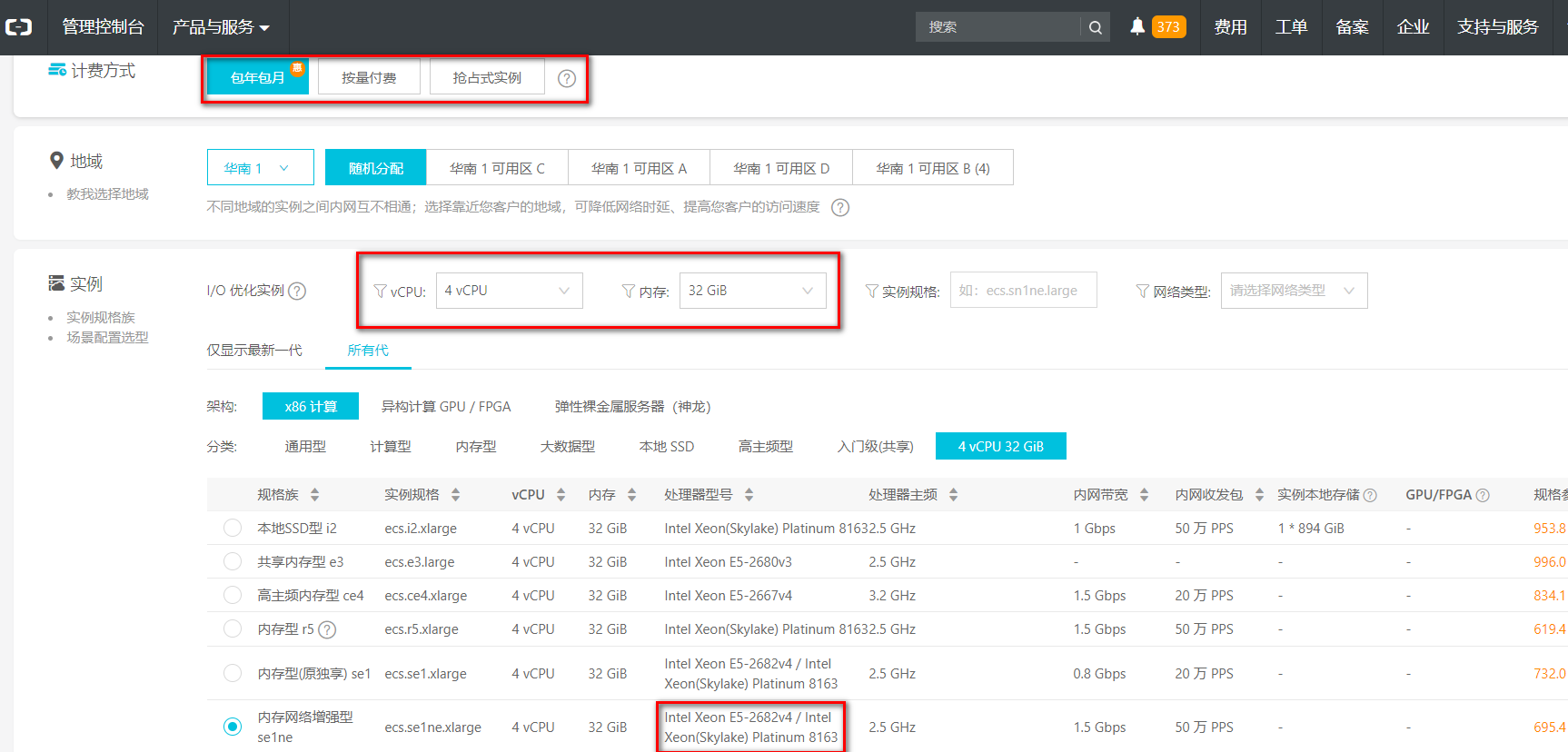Select 入门级(共享) category

(876, 447)
